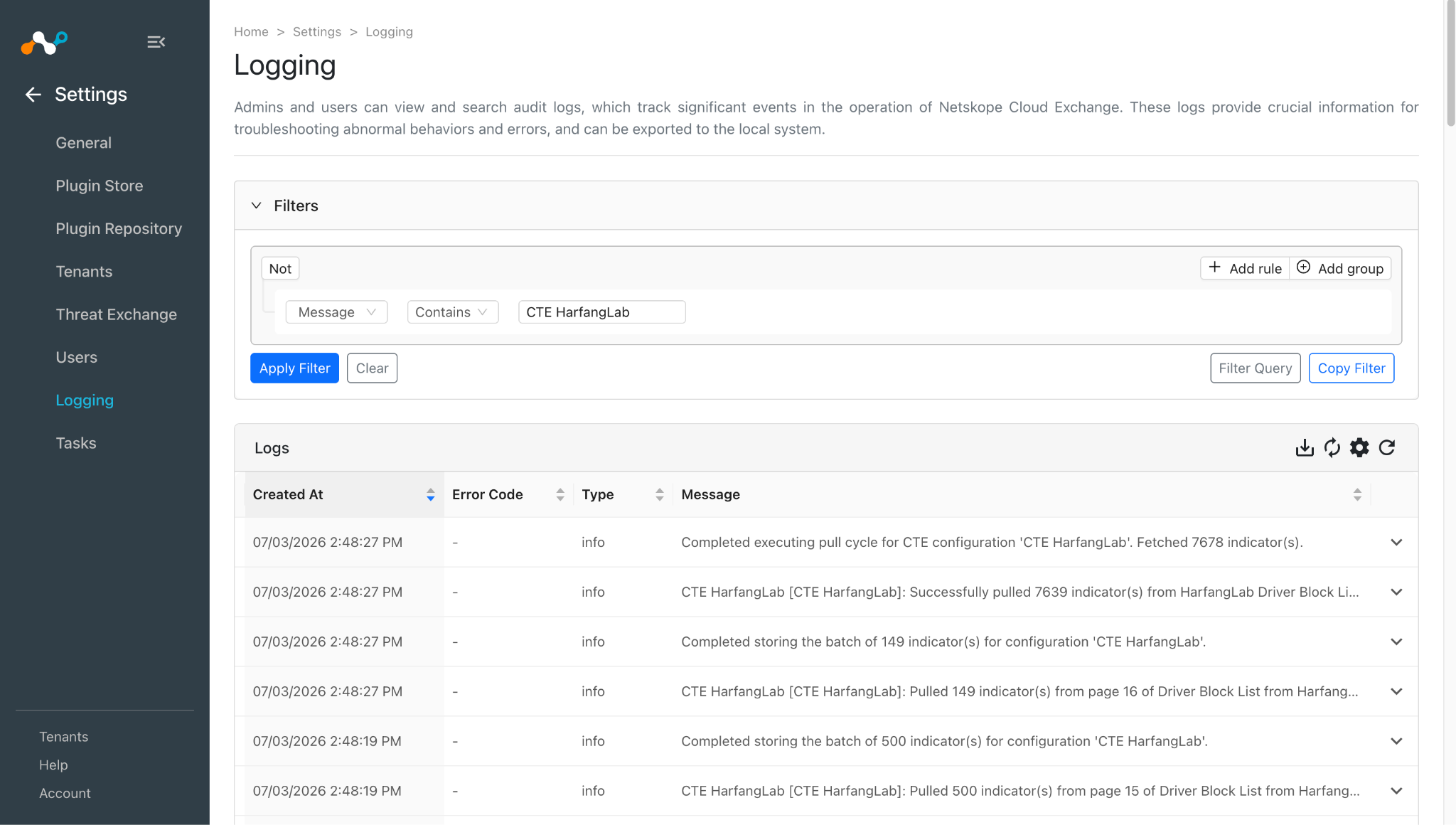
Task: Click the Logs panel title
Action: pos(272,448)
